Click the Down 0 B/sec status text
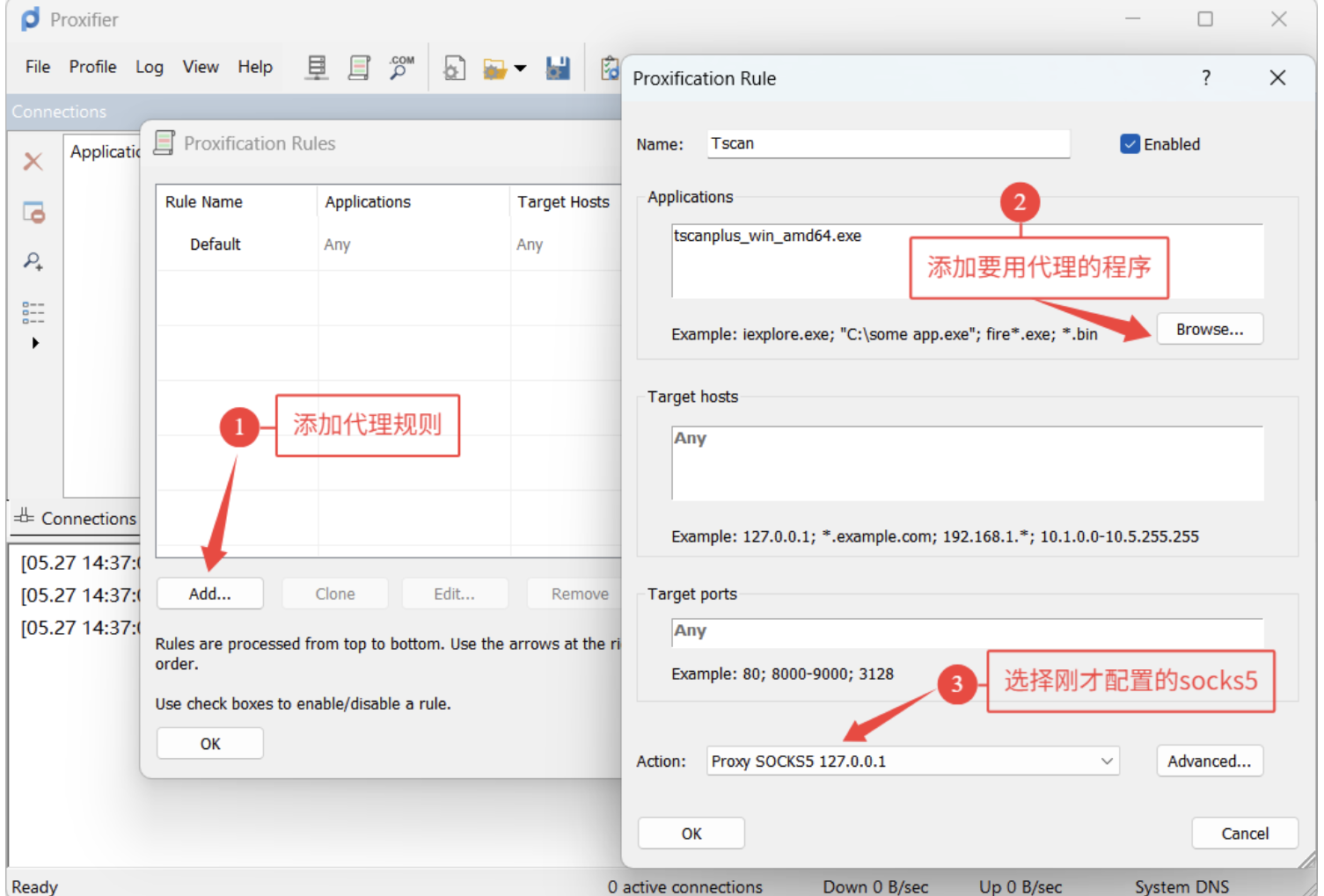Viewport: 1324px width, 896px height. click(x=875, y=886)
